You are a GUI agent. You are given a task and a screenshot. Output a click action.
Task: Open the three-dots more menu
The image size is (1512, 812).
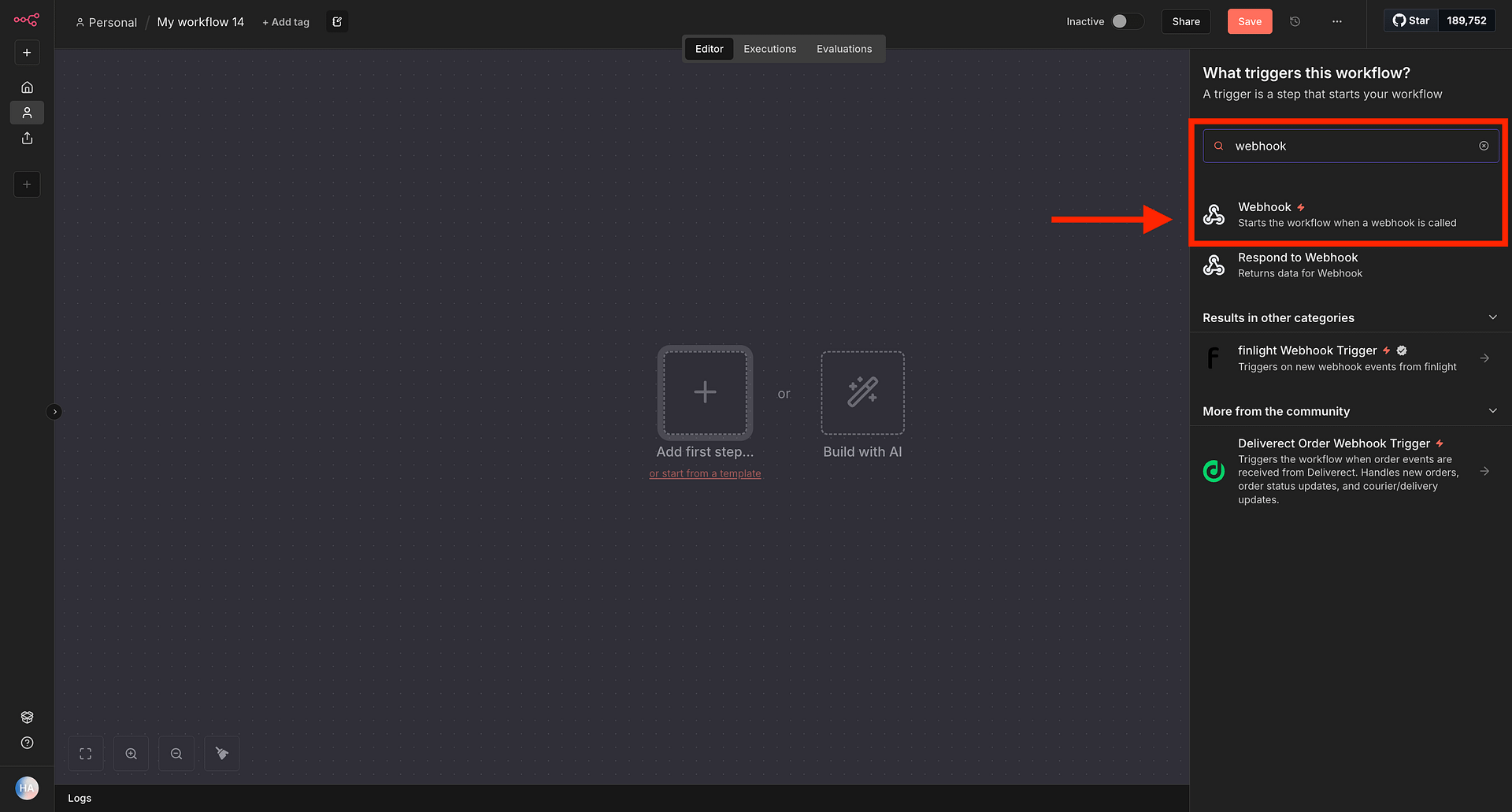click(x=1337, y=21)
